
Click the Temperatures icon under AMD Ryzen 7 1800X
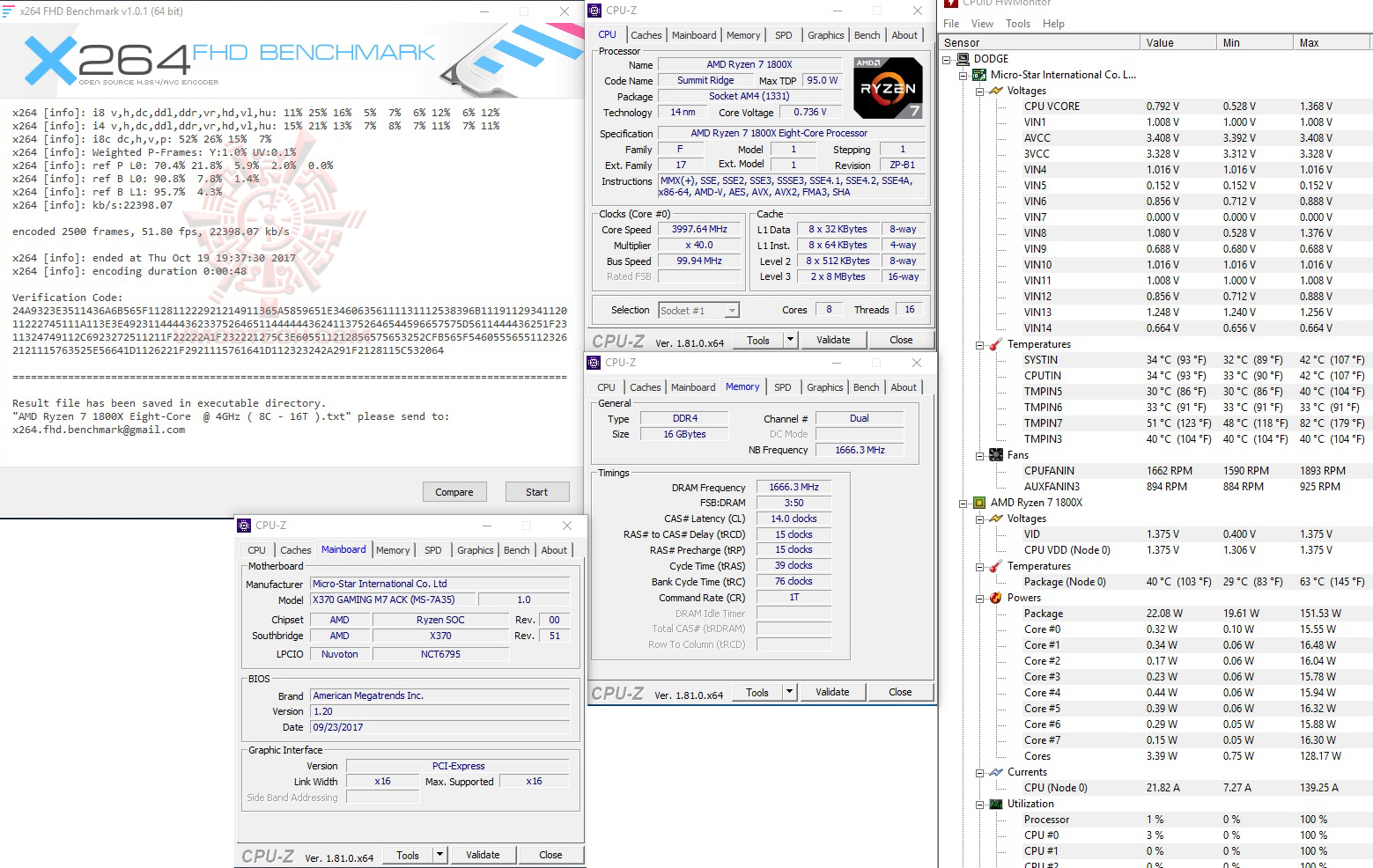pyautogui.click(x=994, y=565)
